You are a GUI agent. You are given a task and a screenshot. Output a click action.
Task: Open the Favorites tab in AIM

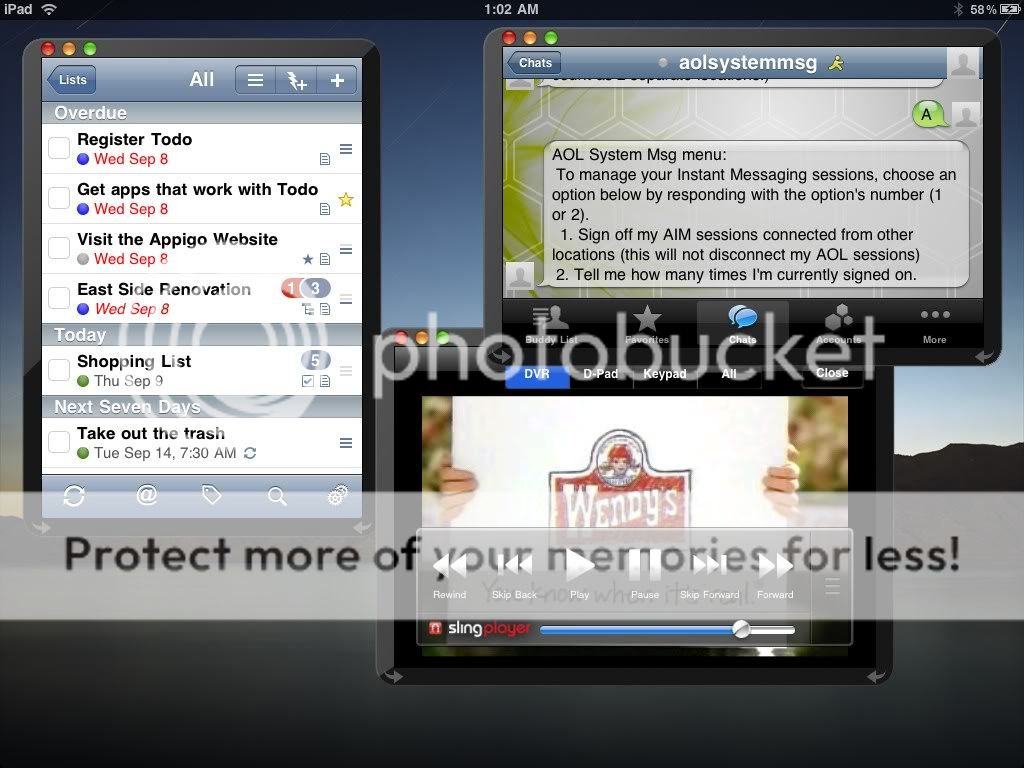click(647, 325)
